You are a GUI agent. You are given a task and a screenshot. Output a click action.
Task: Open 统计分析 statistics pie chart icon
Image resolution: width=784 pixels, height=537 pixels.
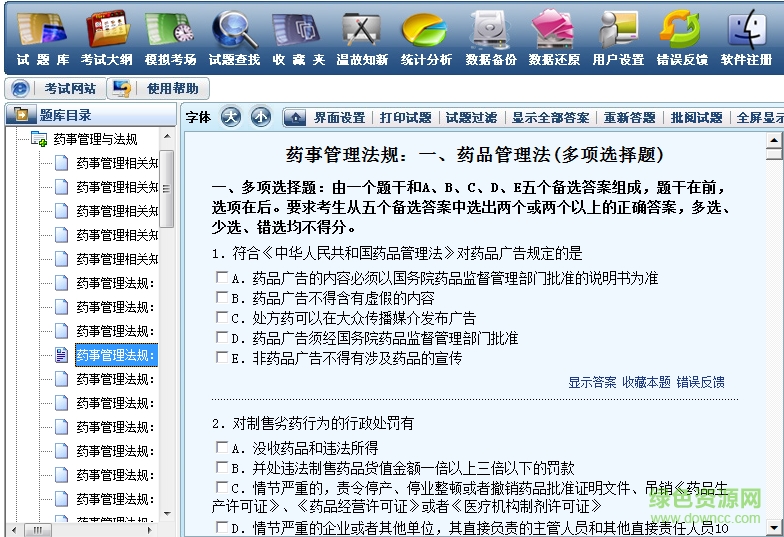click(426, 30)
